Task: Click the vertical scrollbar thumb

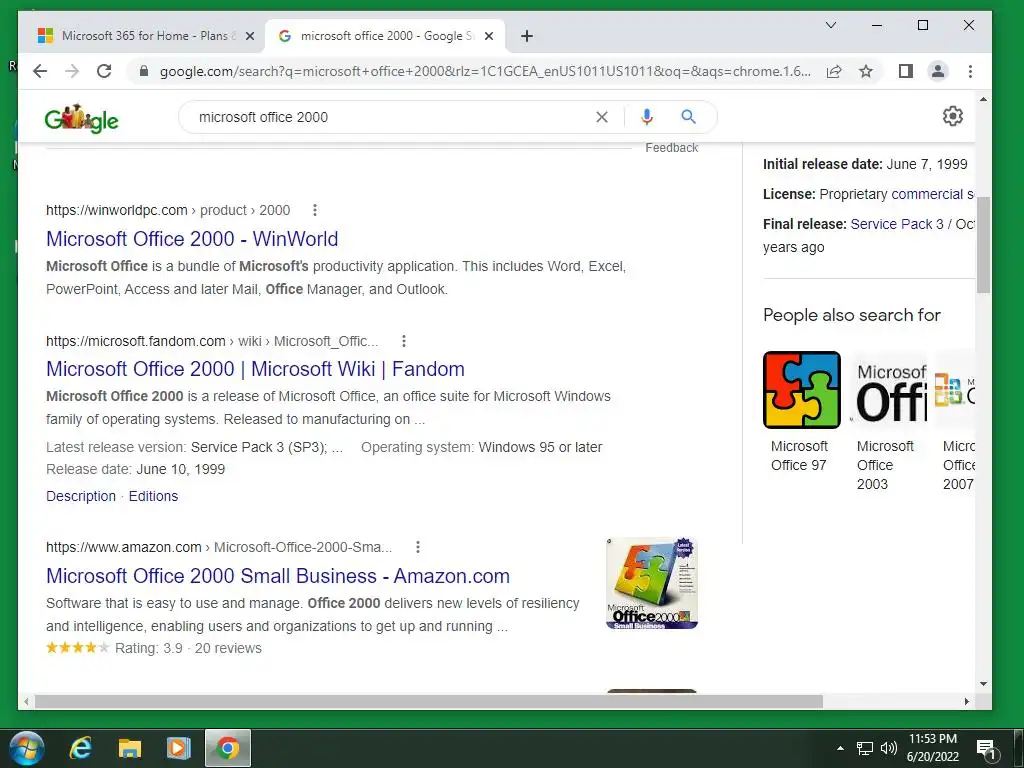Action: coord(984,245)
